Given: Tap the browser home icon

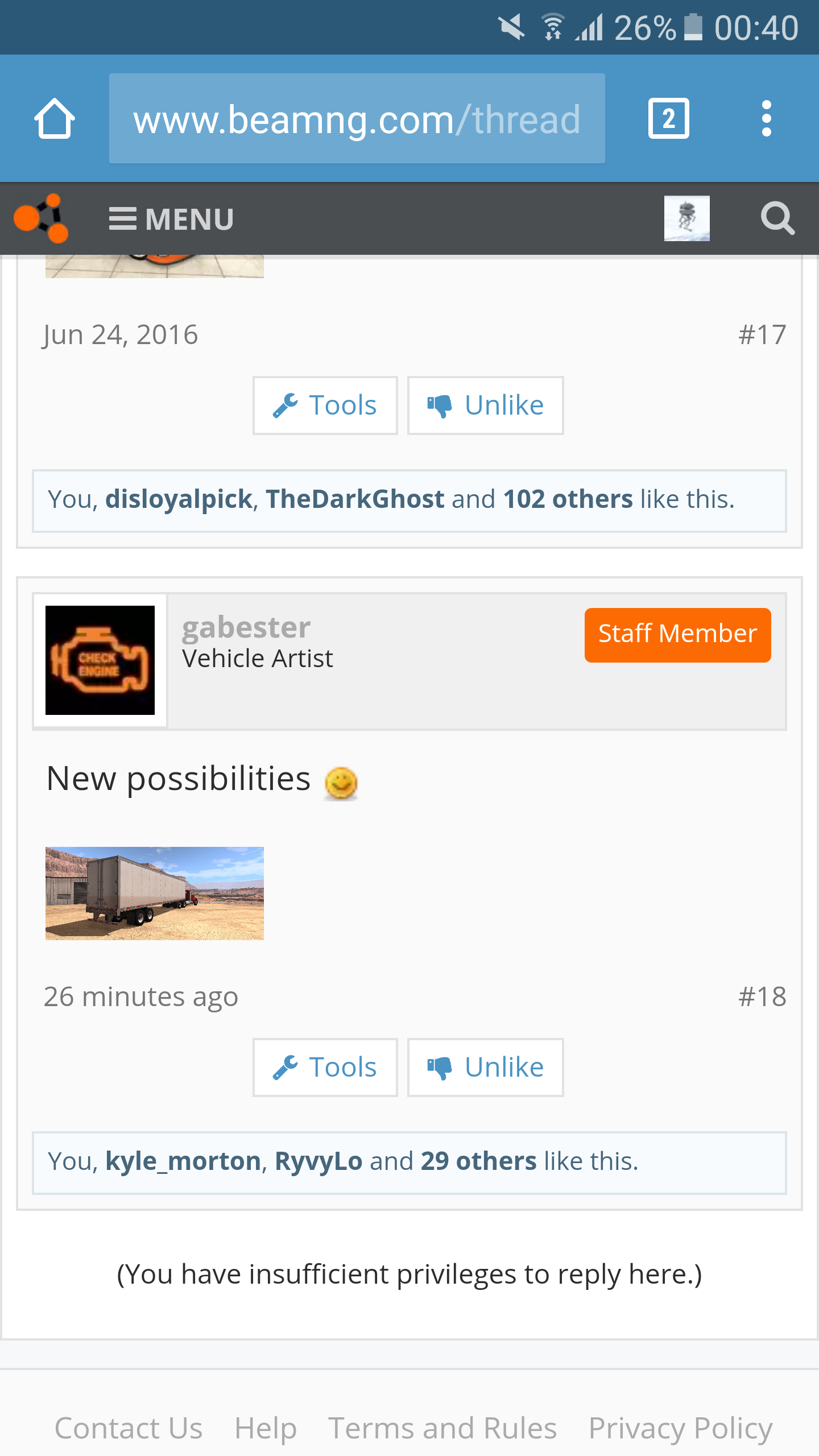Looking at the screenshot, I should (55, 118).
